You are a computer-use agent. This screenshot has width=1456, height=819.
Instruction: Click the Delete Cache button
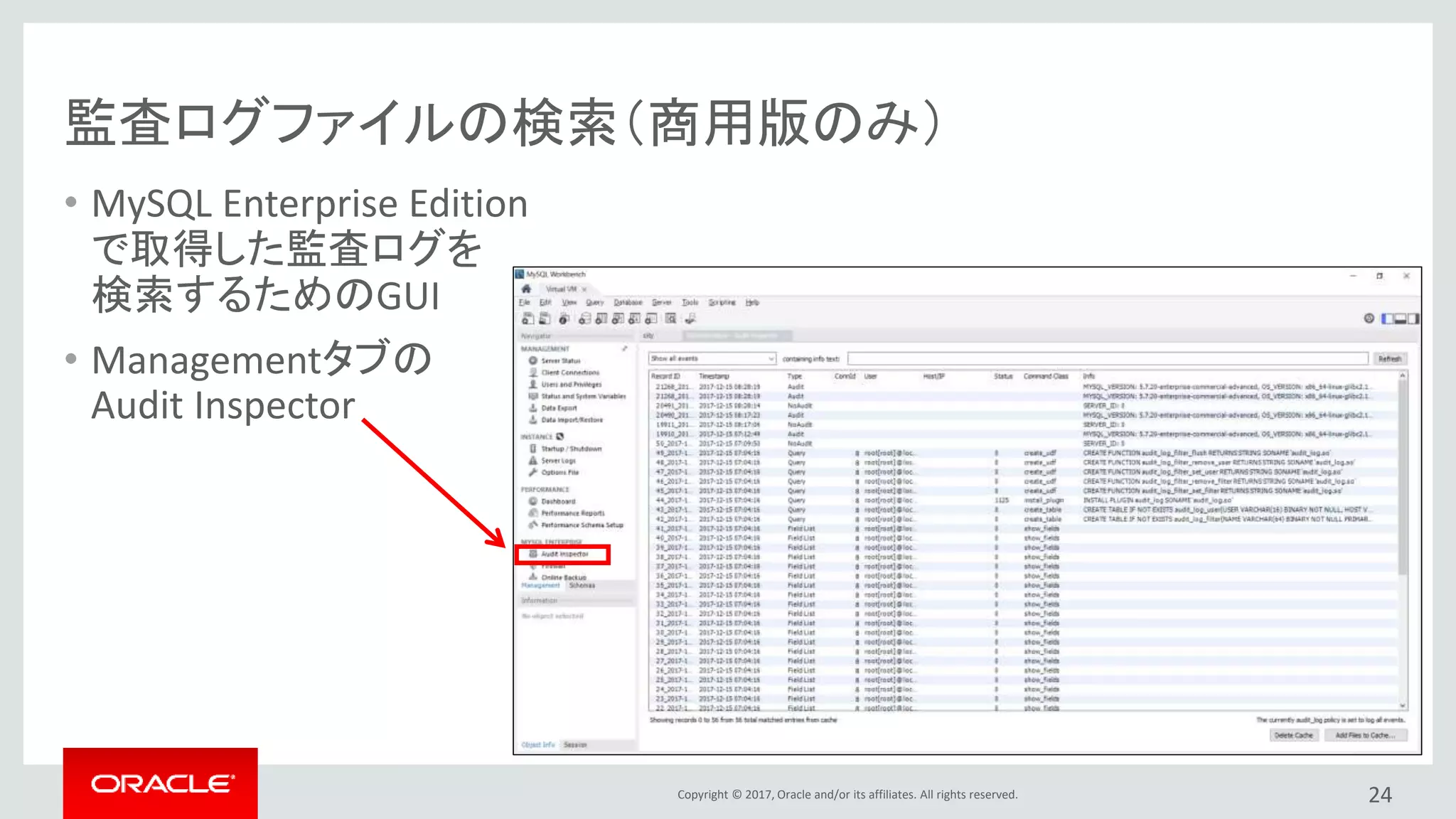coord(1294,735)
